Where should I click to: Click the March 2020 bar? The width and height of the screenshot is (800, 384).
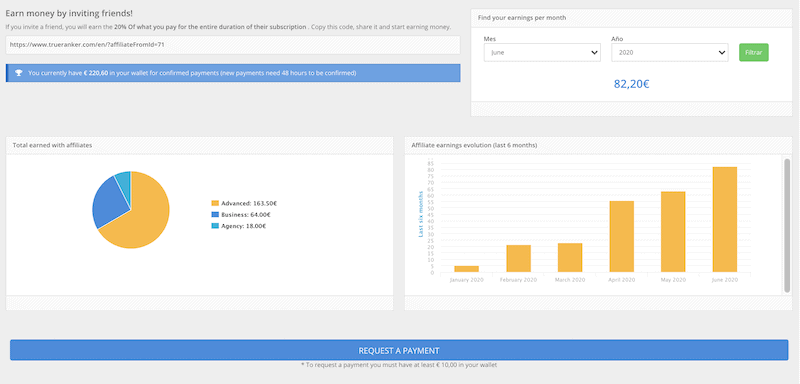click(x=570, y=258)
